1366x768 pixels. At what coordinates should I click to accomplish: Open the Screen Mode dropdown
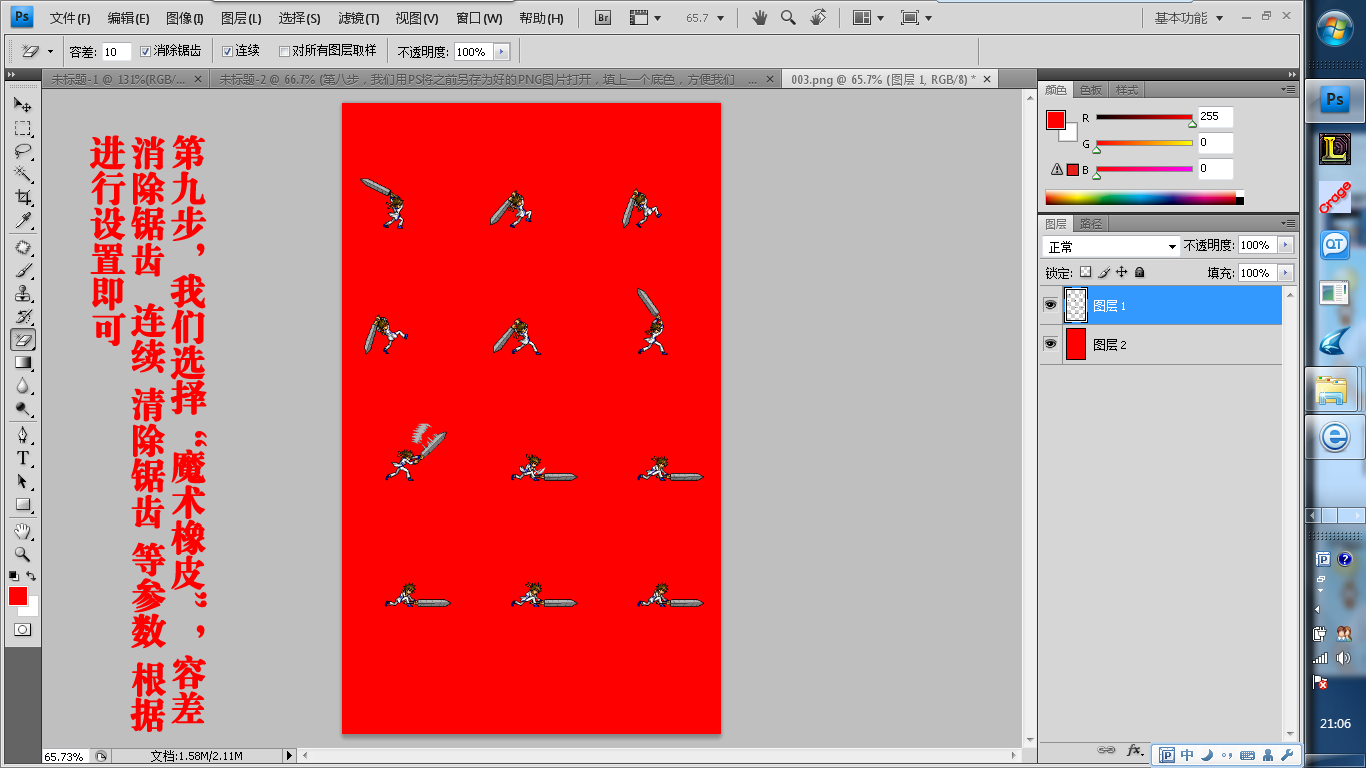[x=916, y=17]
